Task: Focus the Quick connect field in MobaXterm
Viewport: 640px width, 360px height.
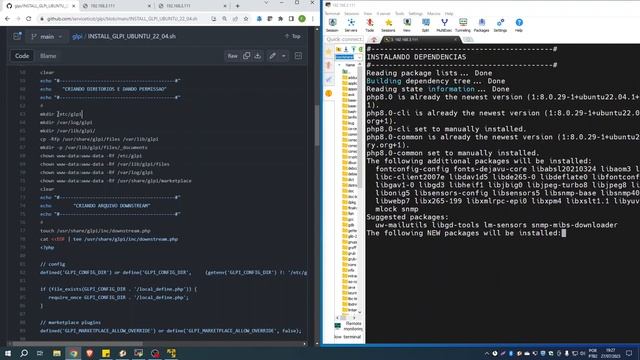Action: [x=344, y=39]
